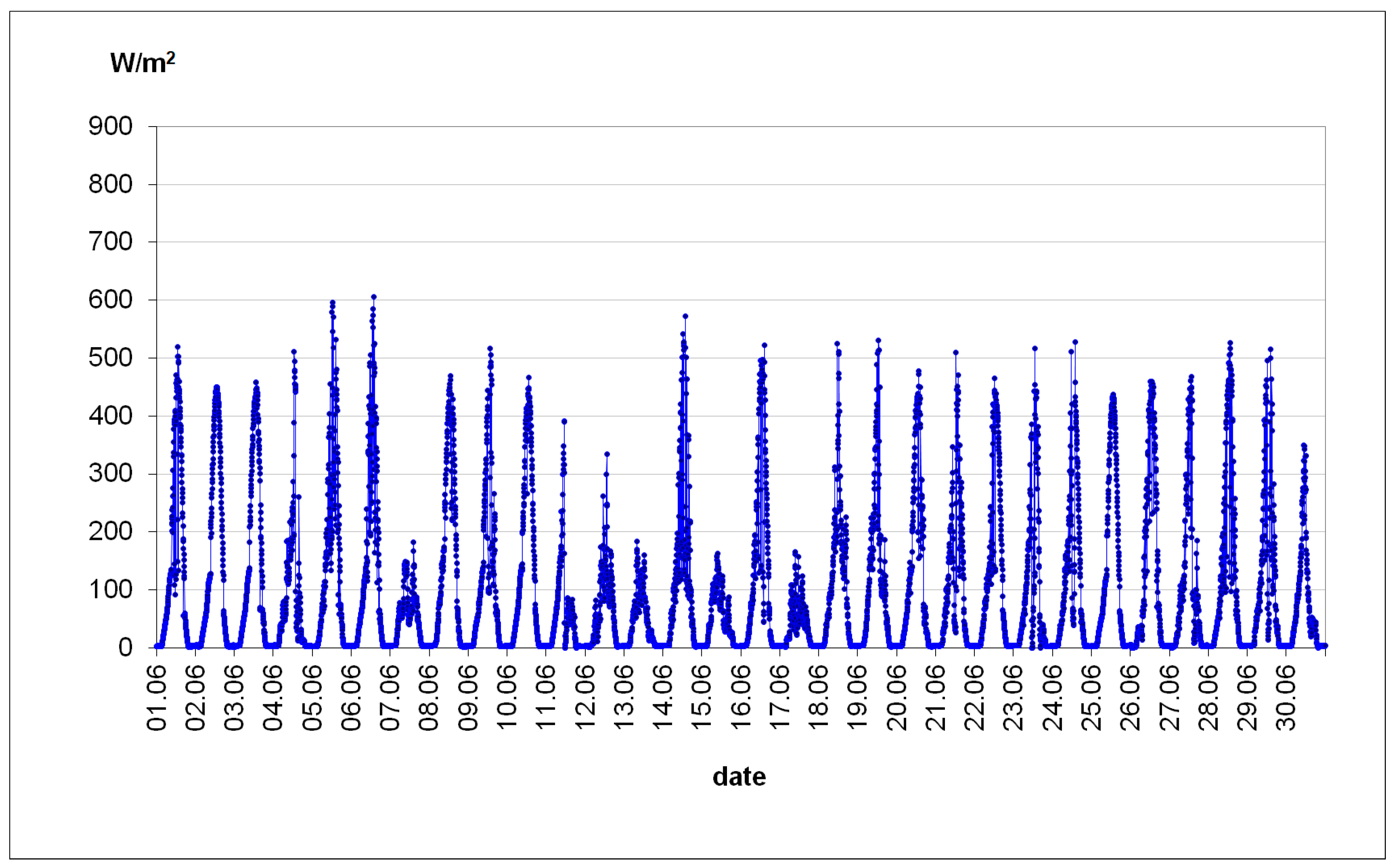Click the 600 y-axis value label
1399x868 pixels.
[110, 300]
